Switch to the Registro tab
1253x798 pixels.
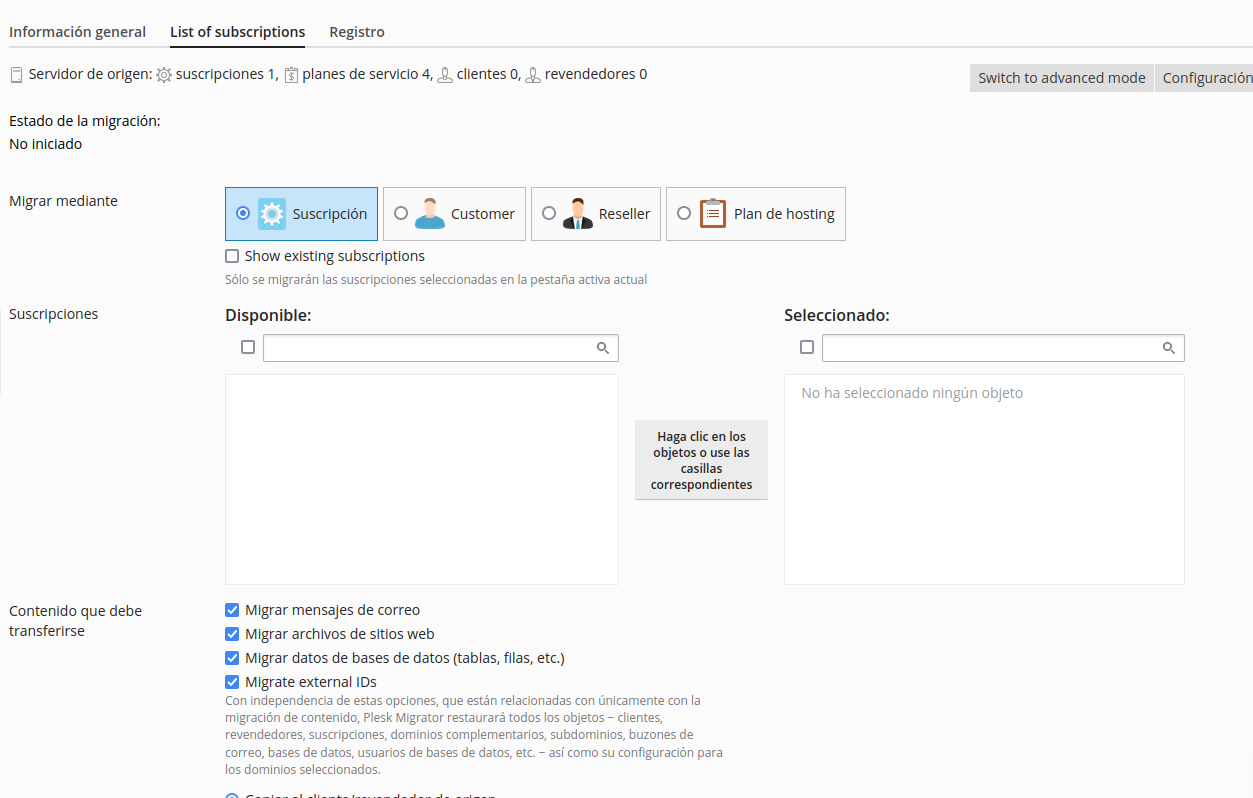click(x=357, y=32)
